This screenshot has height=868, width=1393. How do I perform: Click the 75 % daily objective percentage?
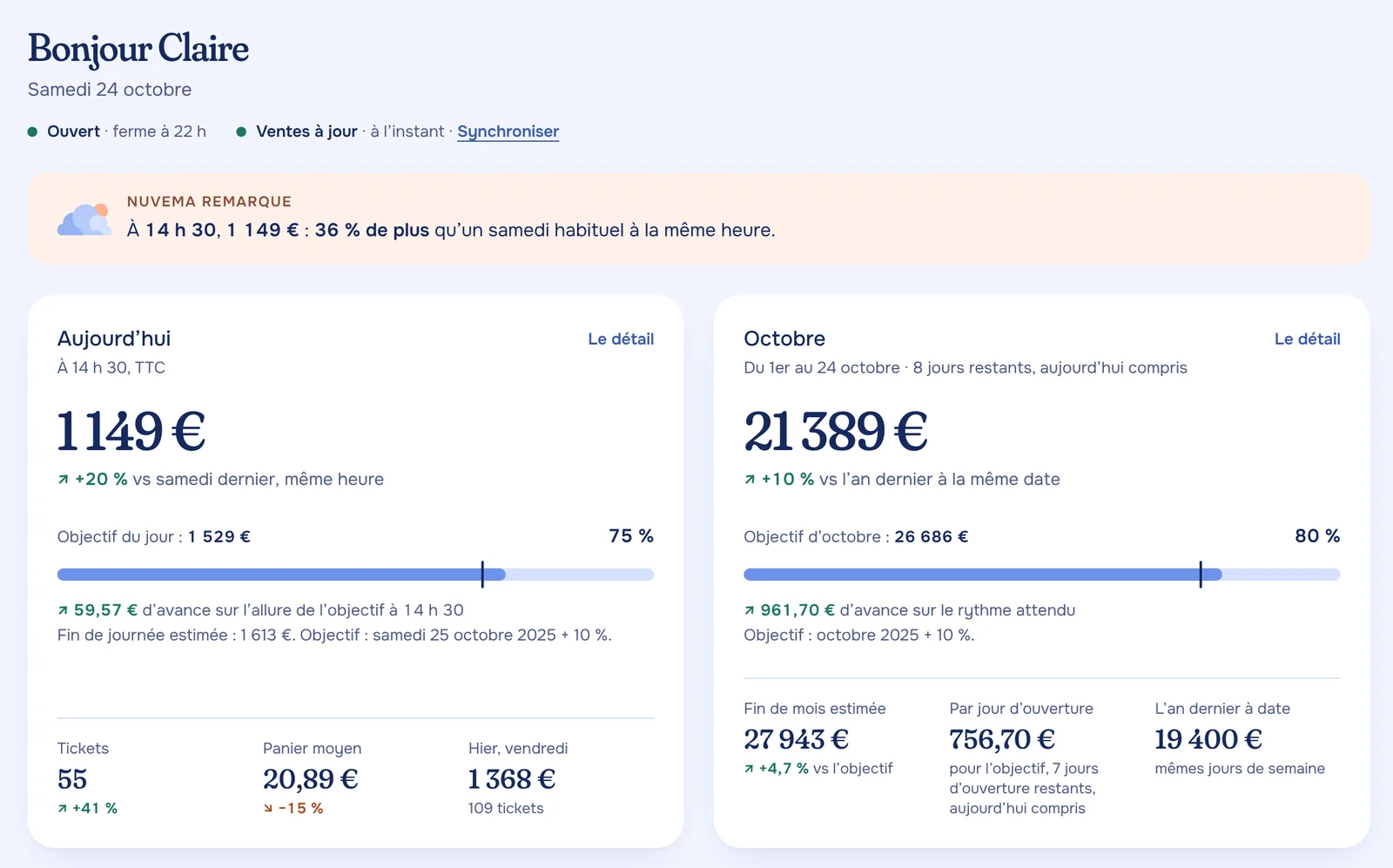tap(631, 535)
